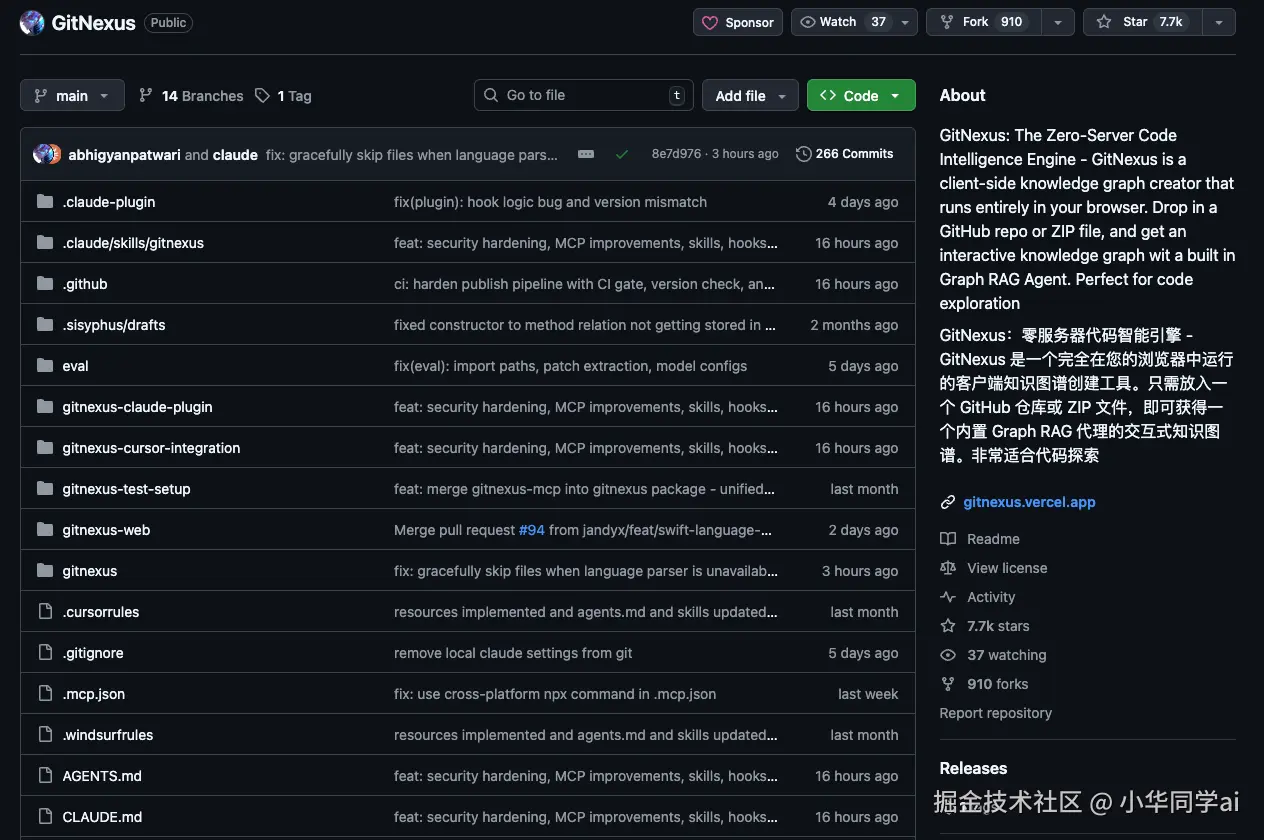Open the Activity link

point(991,597)
